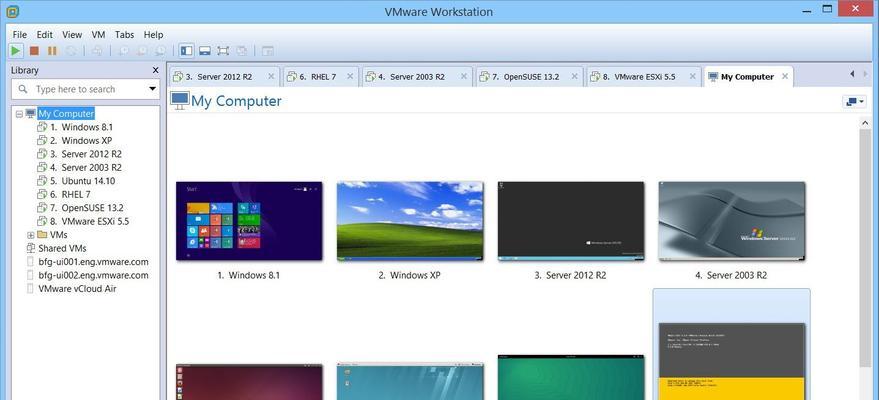Switch to the '7. OpenSUSE 13.2' tab
The image size is (879, 400).
coord(530,77)
